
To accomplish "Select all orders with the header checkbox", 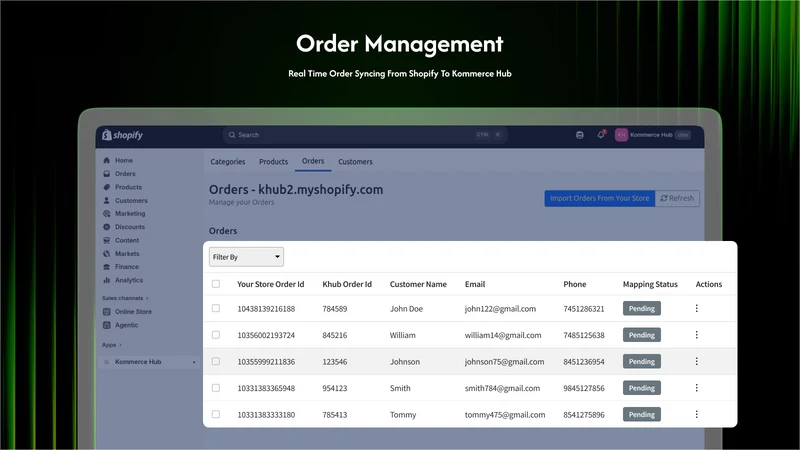I will click(x=216, y=284).
